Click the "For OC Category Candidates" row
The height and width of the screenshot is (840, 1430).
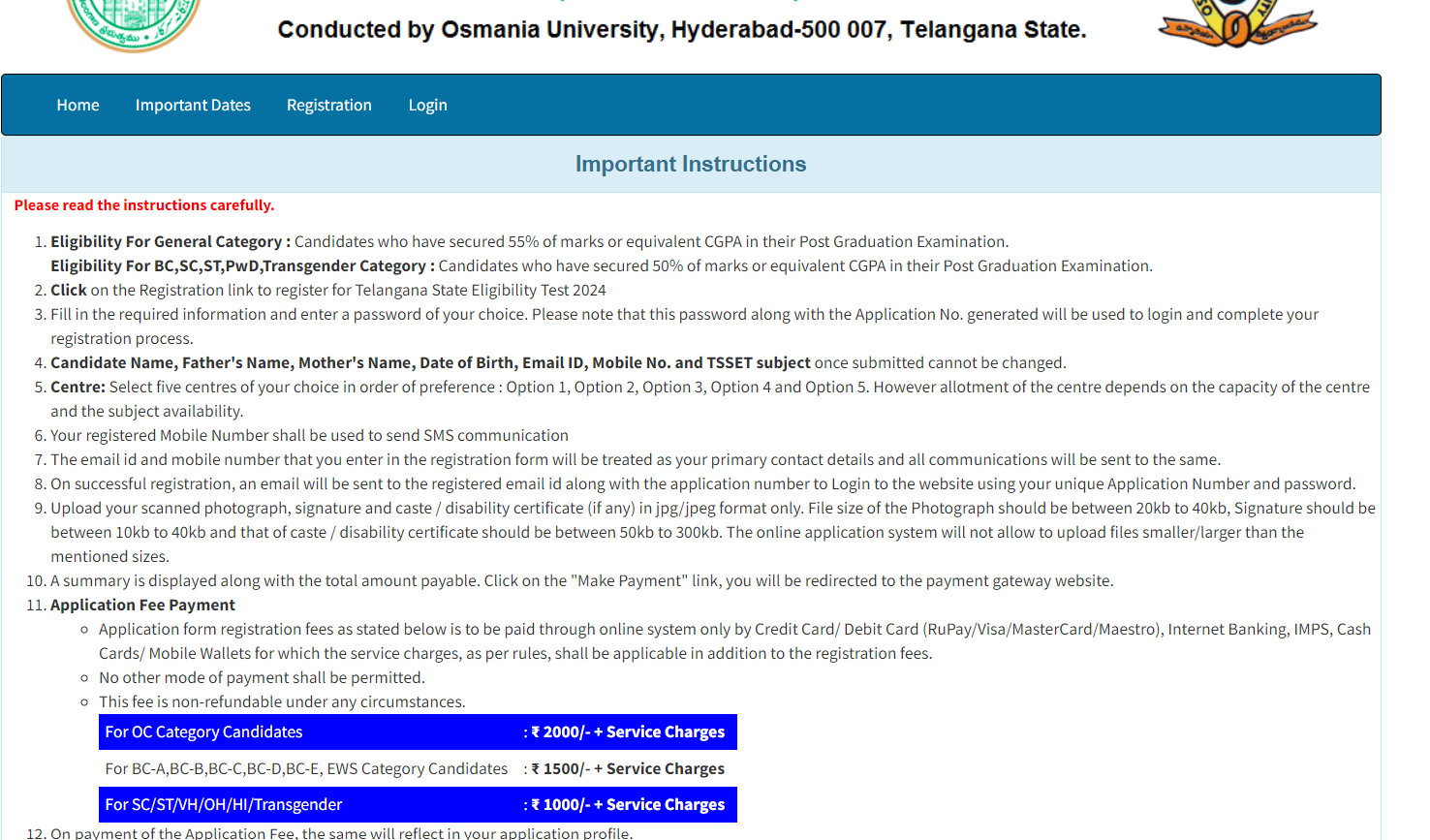[x=418, y=732]
